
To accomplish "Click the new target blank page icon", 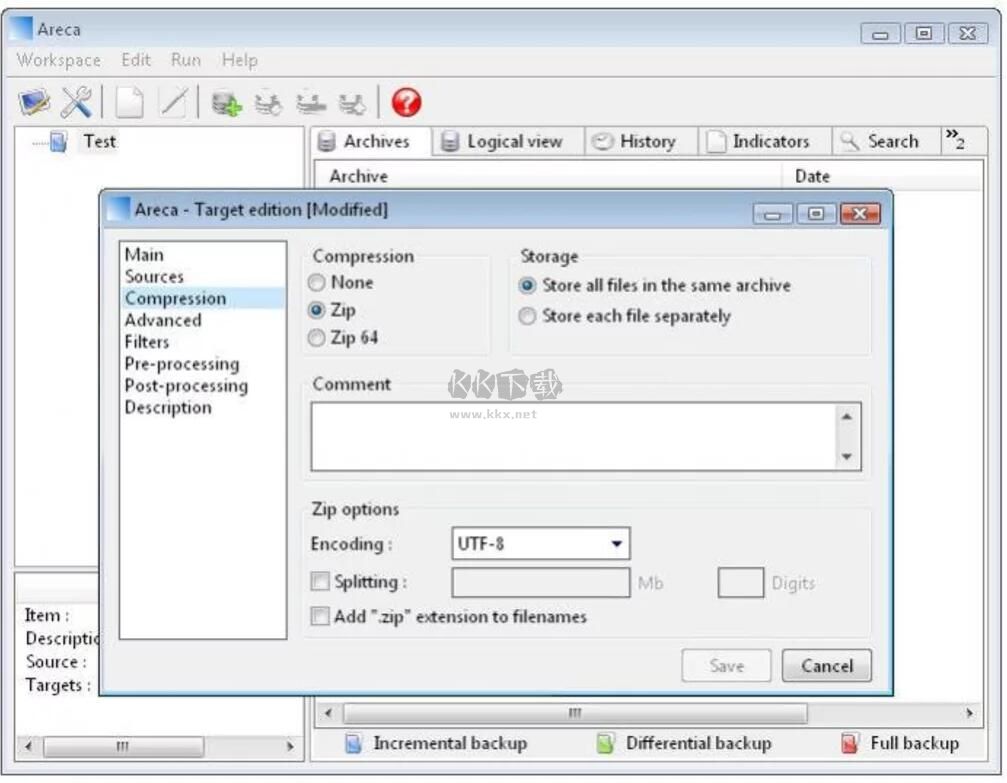I will [129, 103].
